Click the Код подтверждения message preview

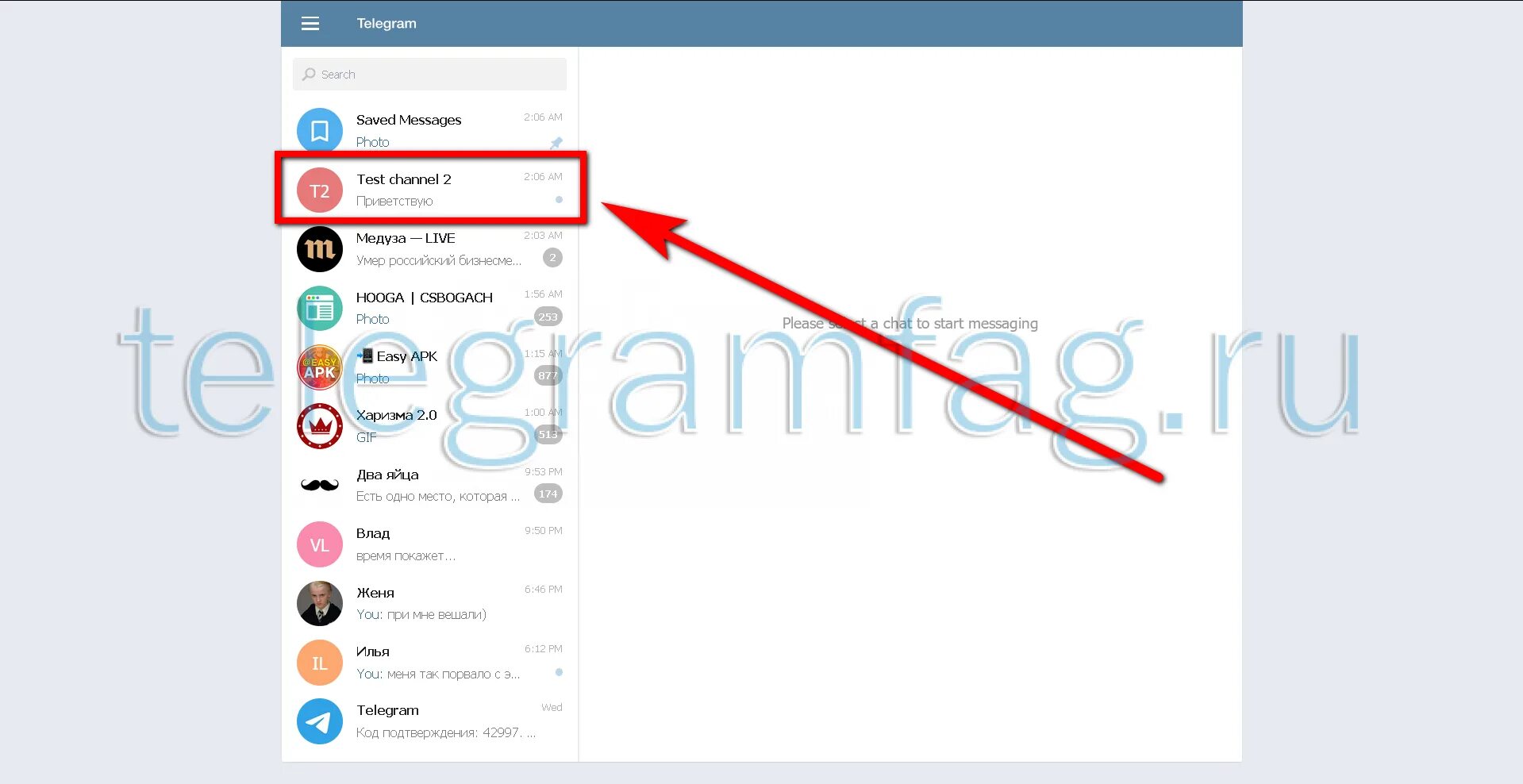(446, 732)
